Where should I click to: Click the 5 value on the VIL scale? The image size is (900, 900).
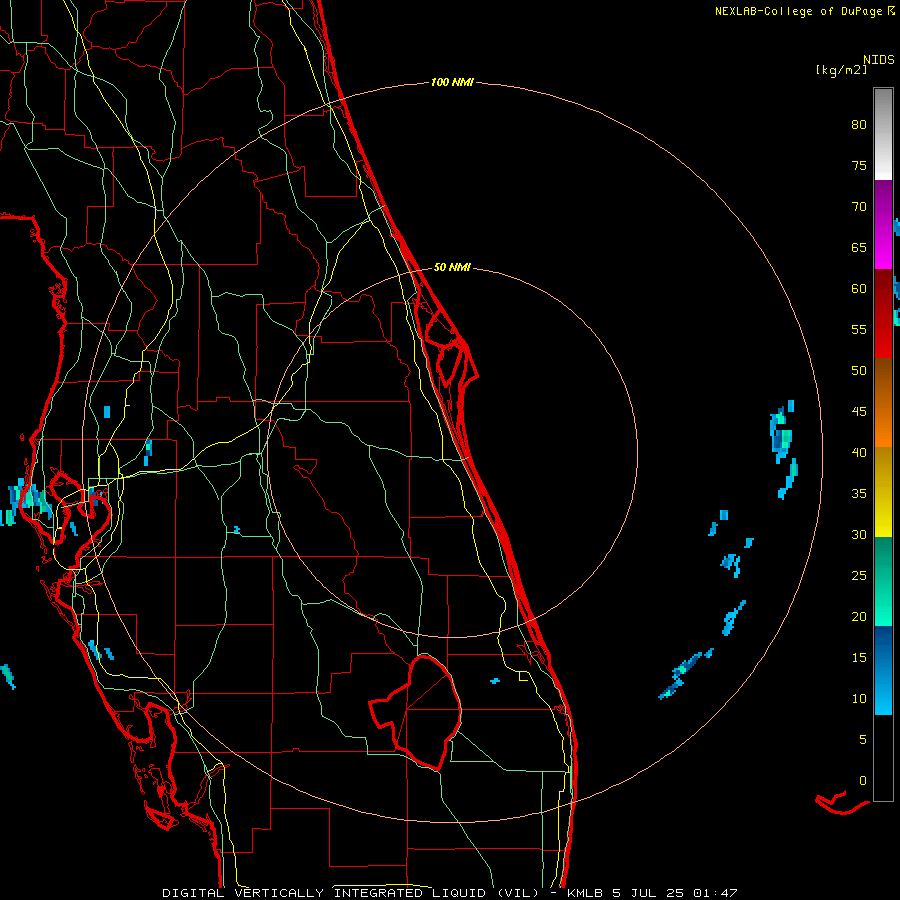point(863,739)
